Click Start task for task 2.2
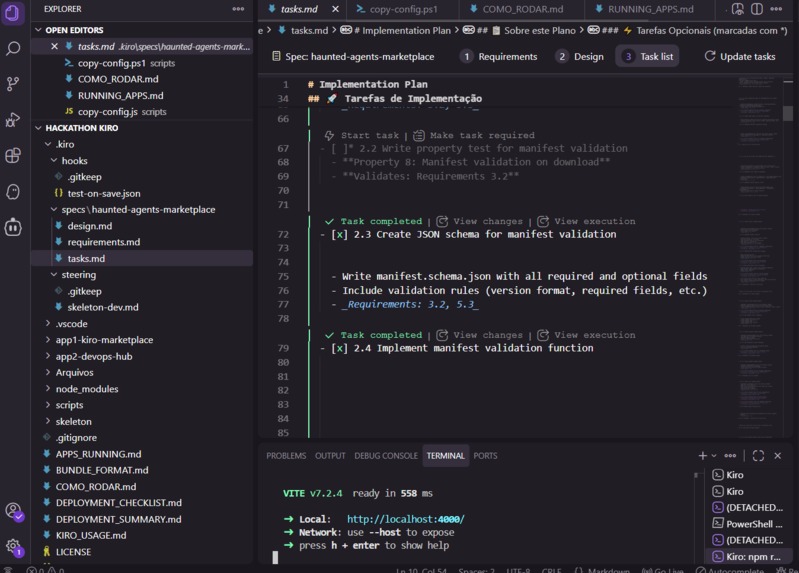 point(362,135)
